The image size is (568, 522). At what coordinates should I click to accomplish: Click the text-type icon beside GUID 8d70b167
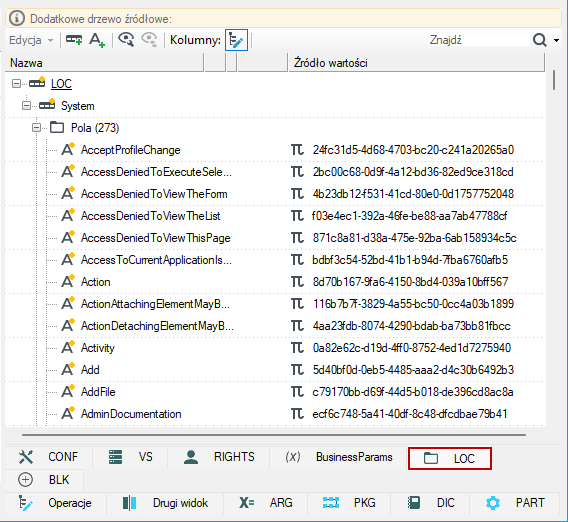pyautogui.click(x=297, y=282)
